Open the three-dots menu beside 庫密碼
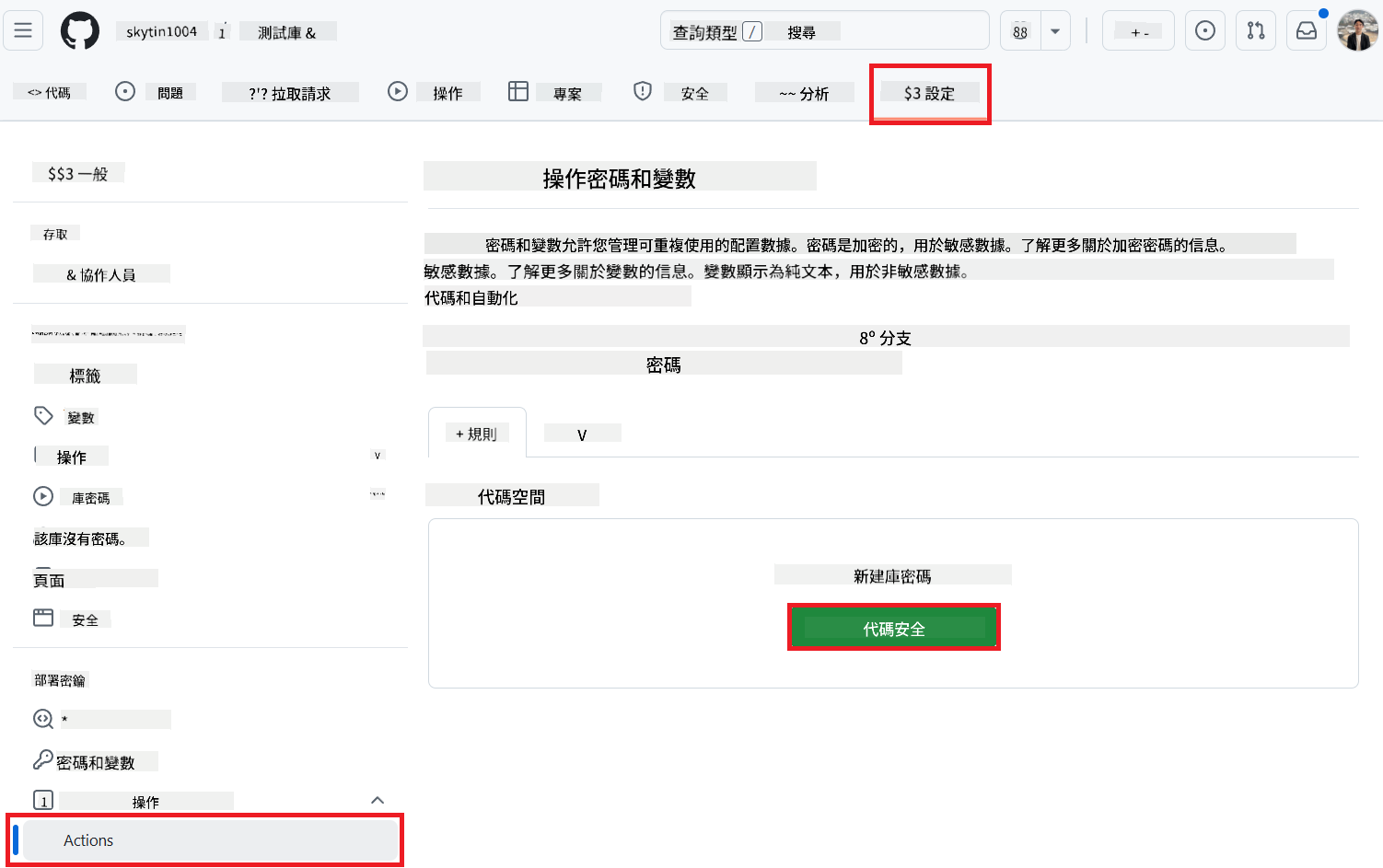This screenshot has height=868, width=1383. 378,494
